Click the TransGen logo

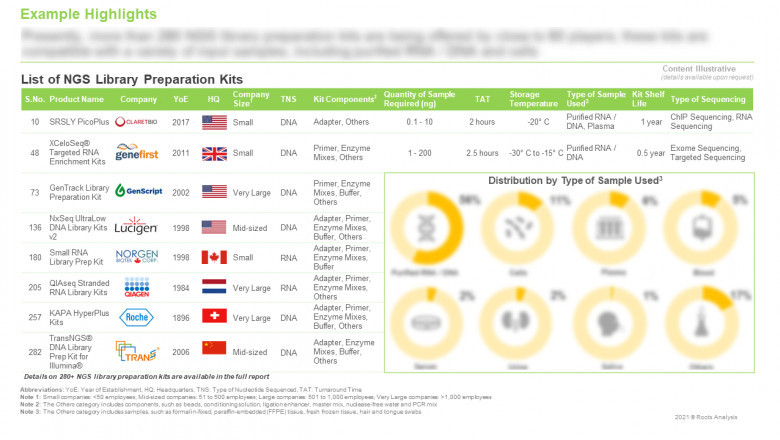[137, 350]
